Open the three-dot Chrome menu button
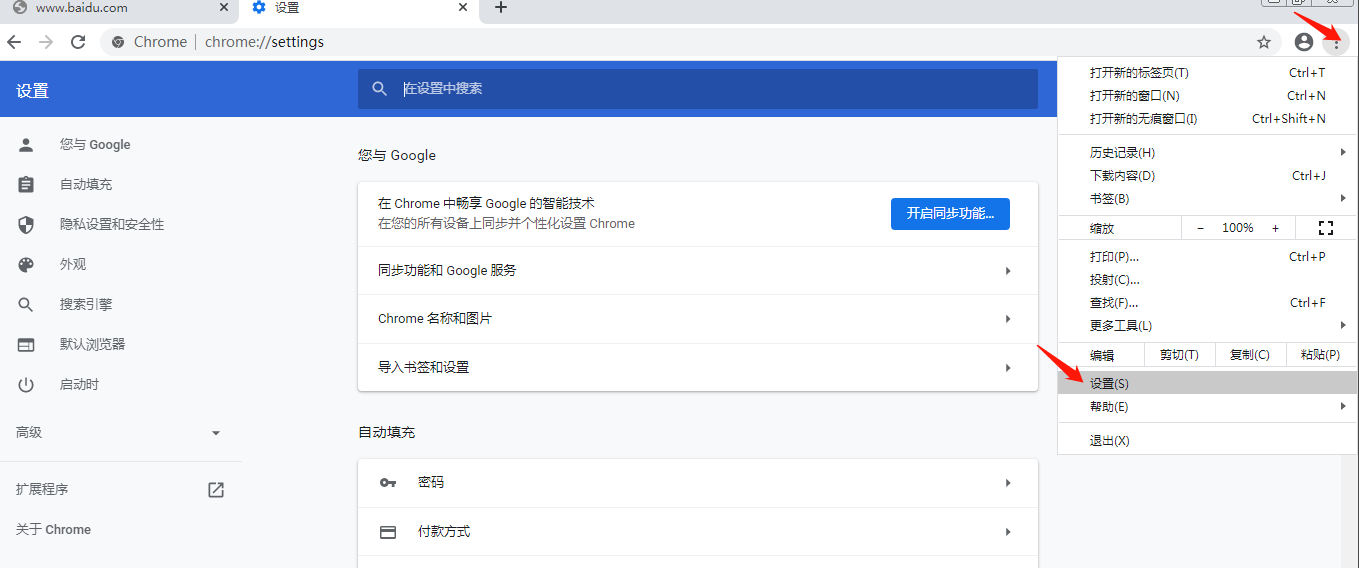Image resolution: width=1359 pixels, height=568 pixels. (x=1336, y=42)
